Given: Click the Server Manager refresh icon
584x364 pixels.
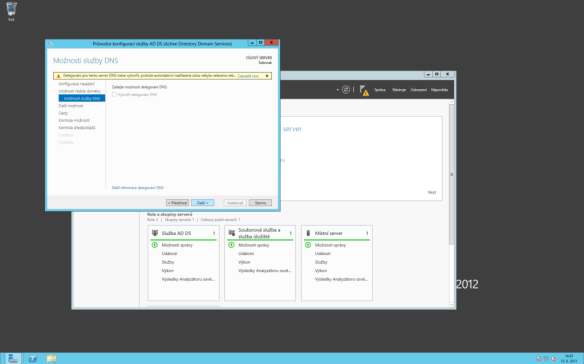Looking at the screenshot, I should click(x=346, y=89).
